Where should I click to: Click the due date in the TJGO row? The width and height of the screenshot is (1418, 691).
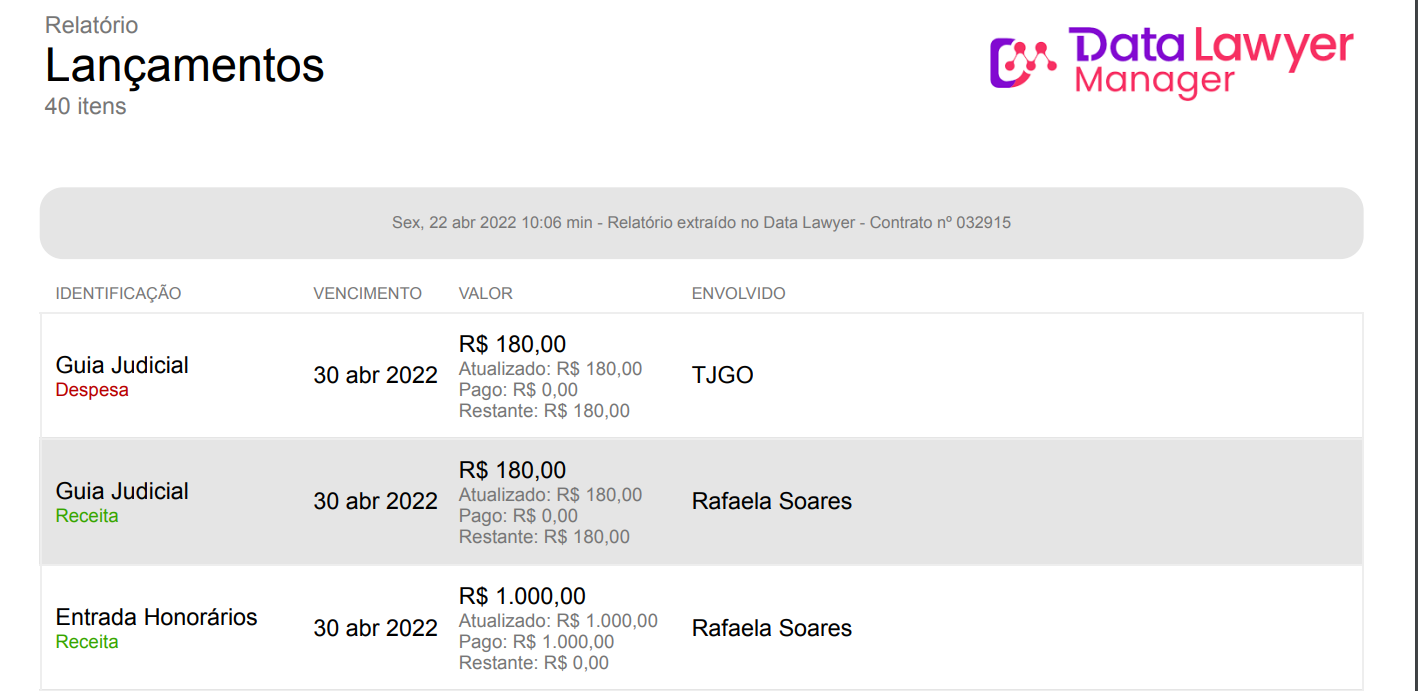click(375, 376)
